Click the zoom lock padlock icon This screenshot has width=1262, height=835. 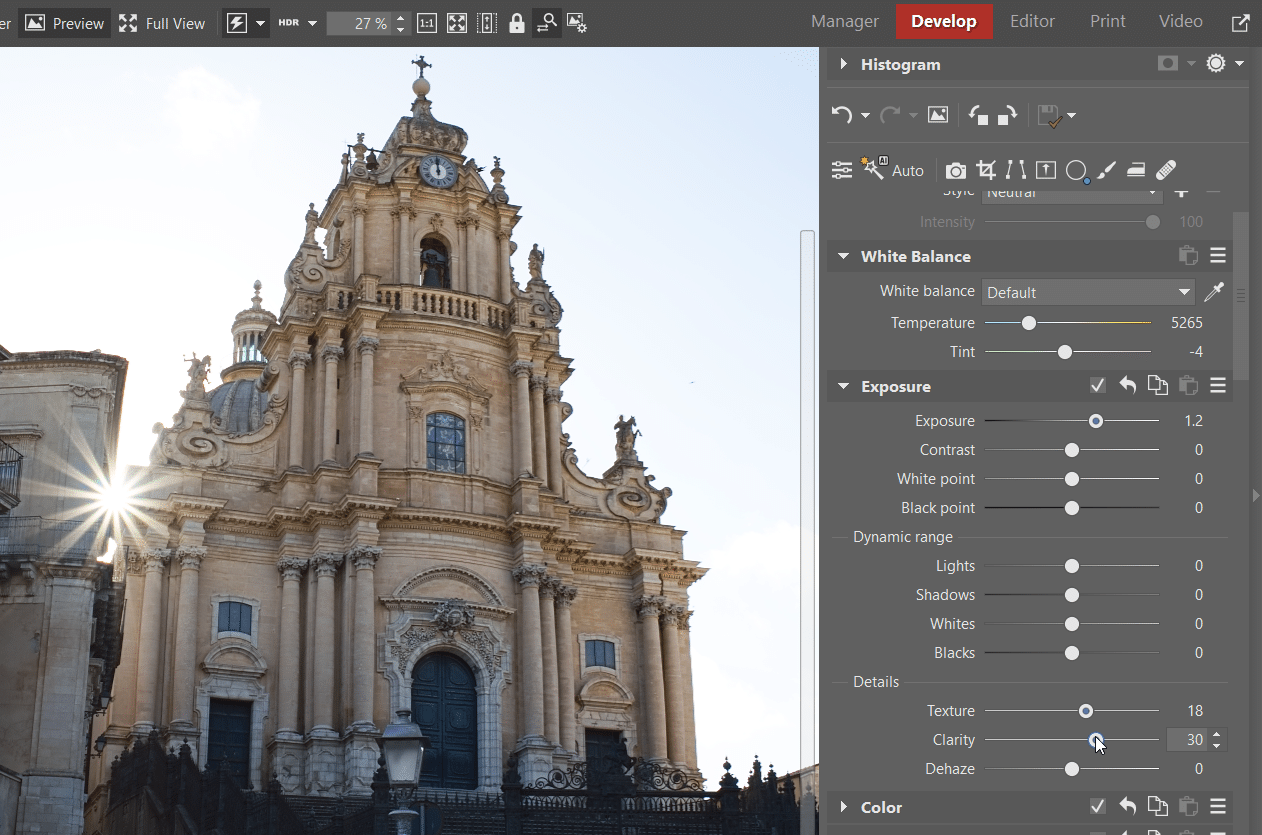pos(517,23)
